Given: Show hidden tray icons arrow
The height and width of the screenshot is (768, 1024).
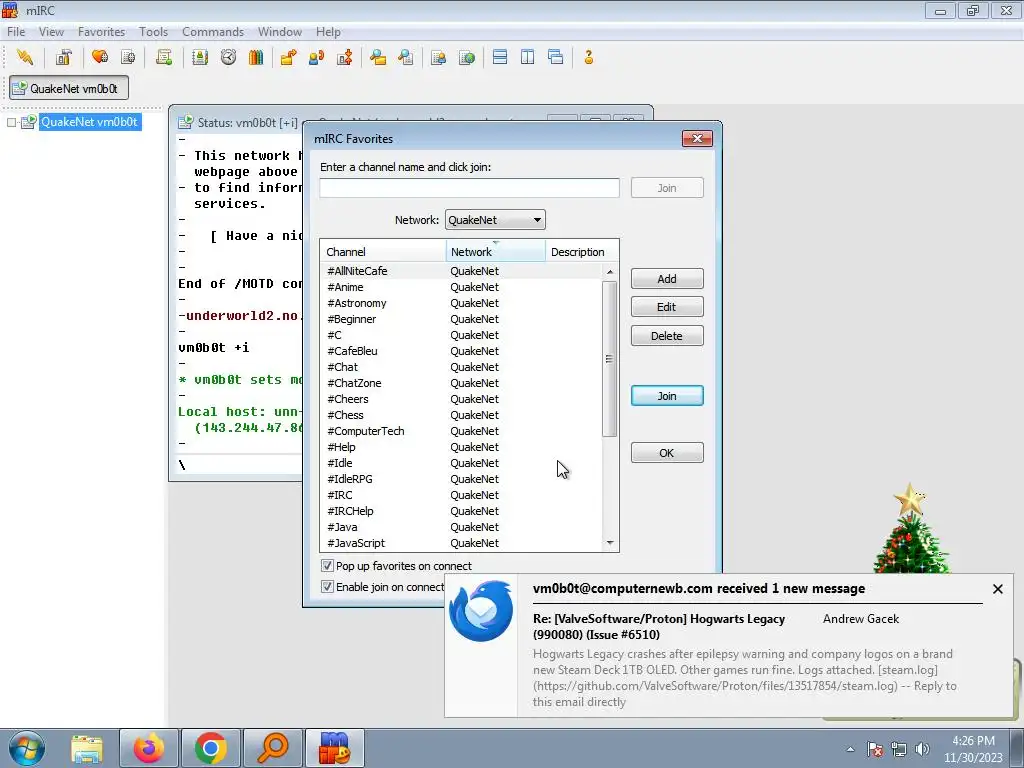Looking at the screenshot, I should [x=850, y=749].
